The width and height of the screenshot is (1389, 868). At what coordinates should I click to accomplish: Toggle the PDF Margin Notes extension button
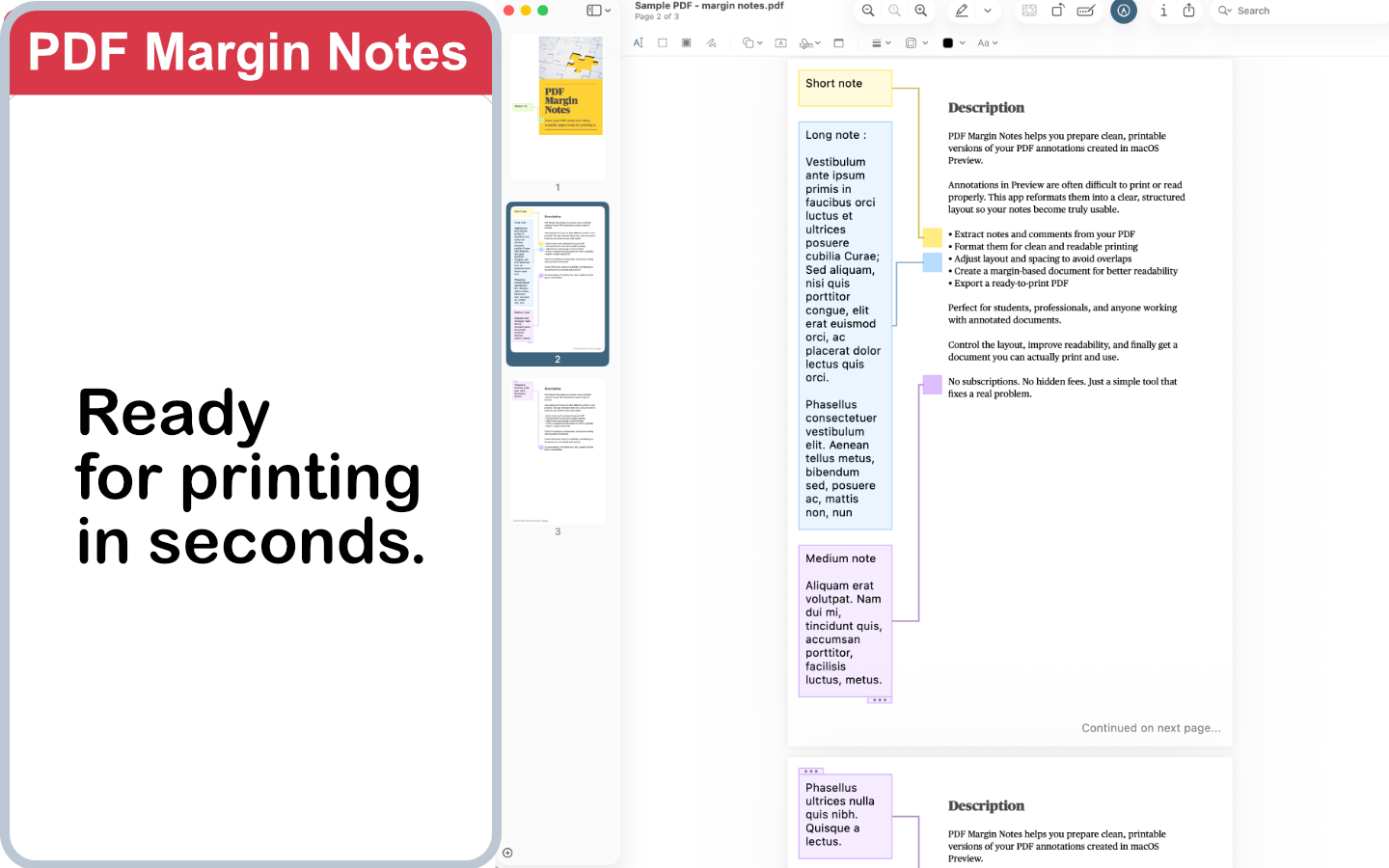[x=1124, y=11]
